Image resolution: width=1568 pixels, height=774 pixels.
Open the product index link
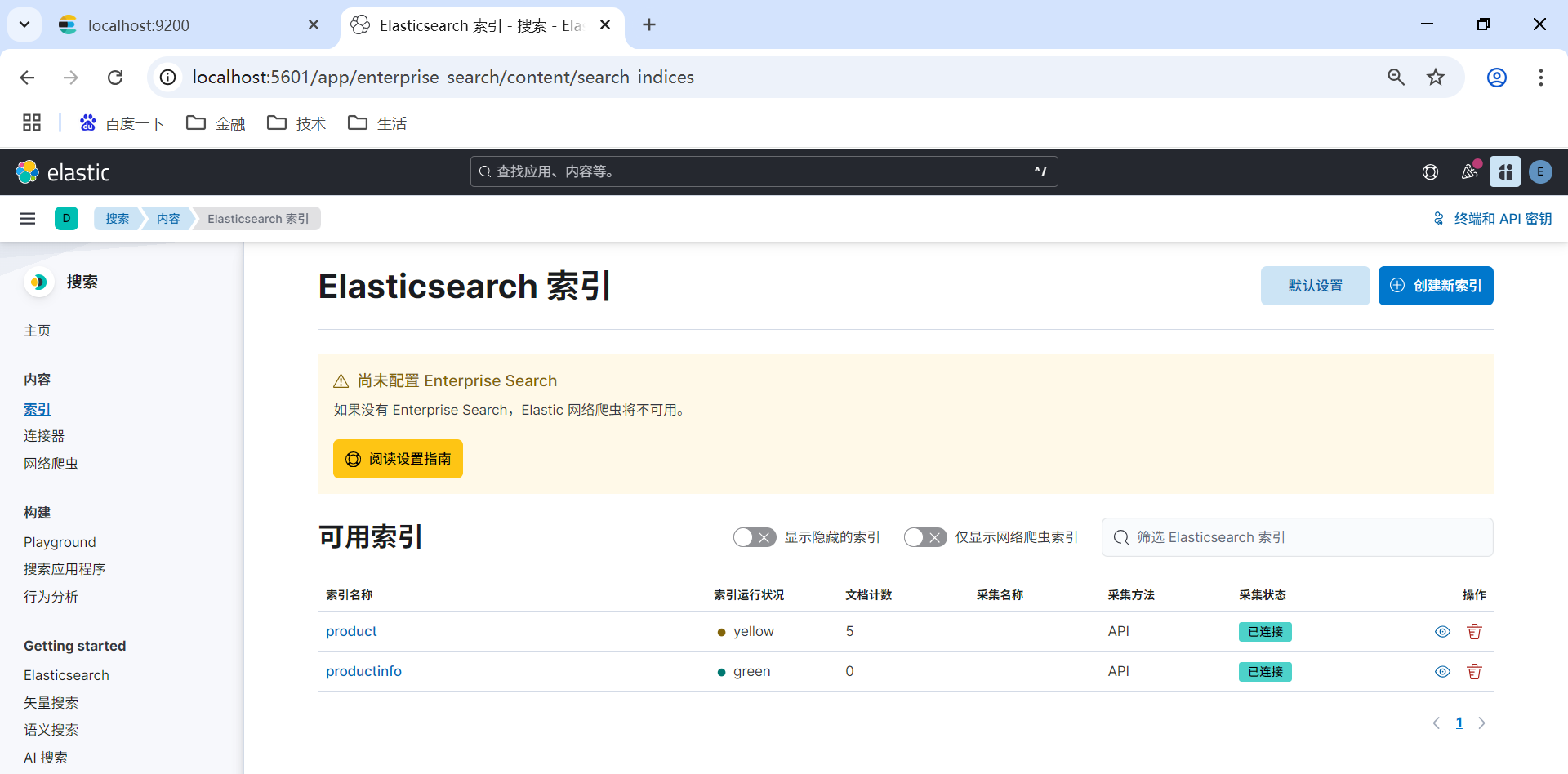coord(351,631)
